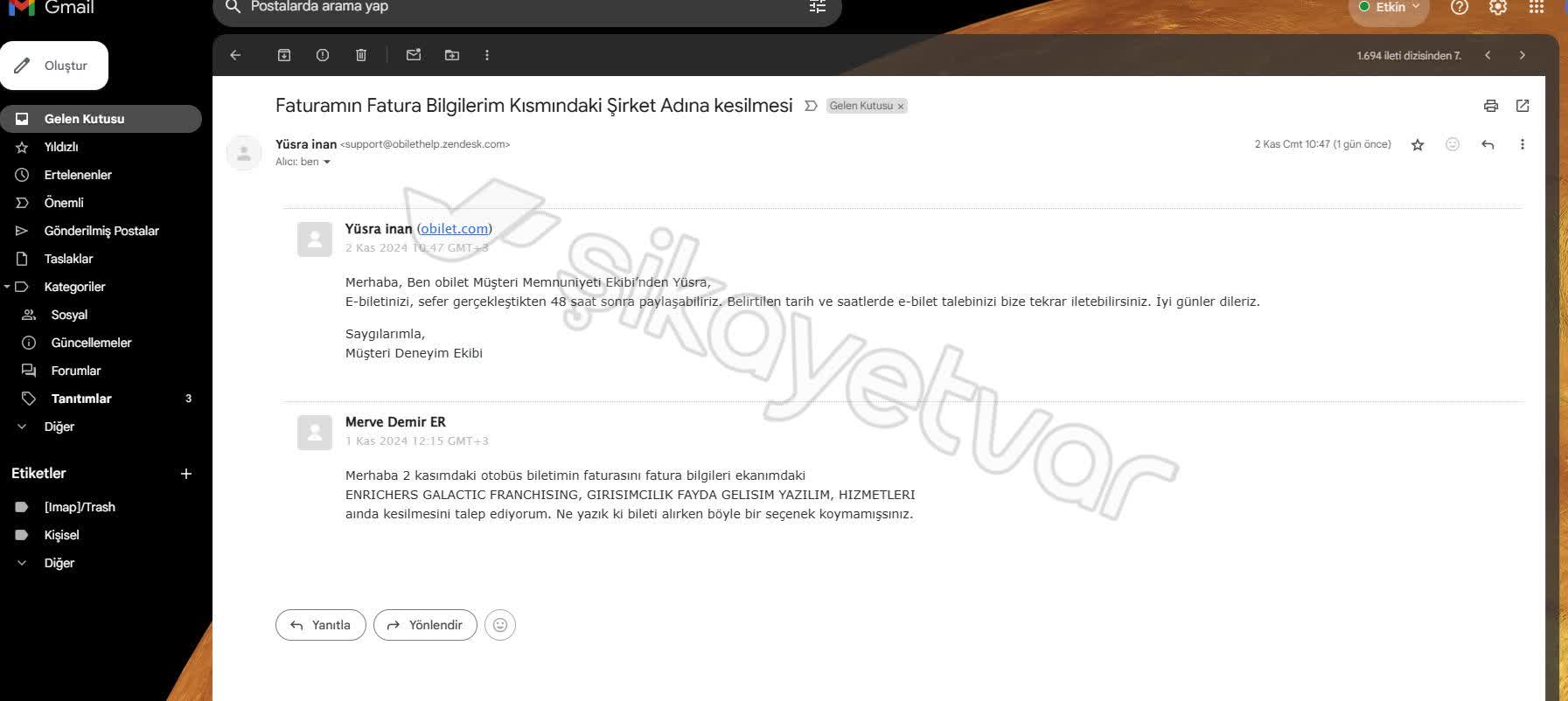Click the avatar beside Merve Demir ER
The image size is (1568, 701).
coord(315,433)
